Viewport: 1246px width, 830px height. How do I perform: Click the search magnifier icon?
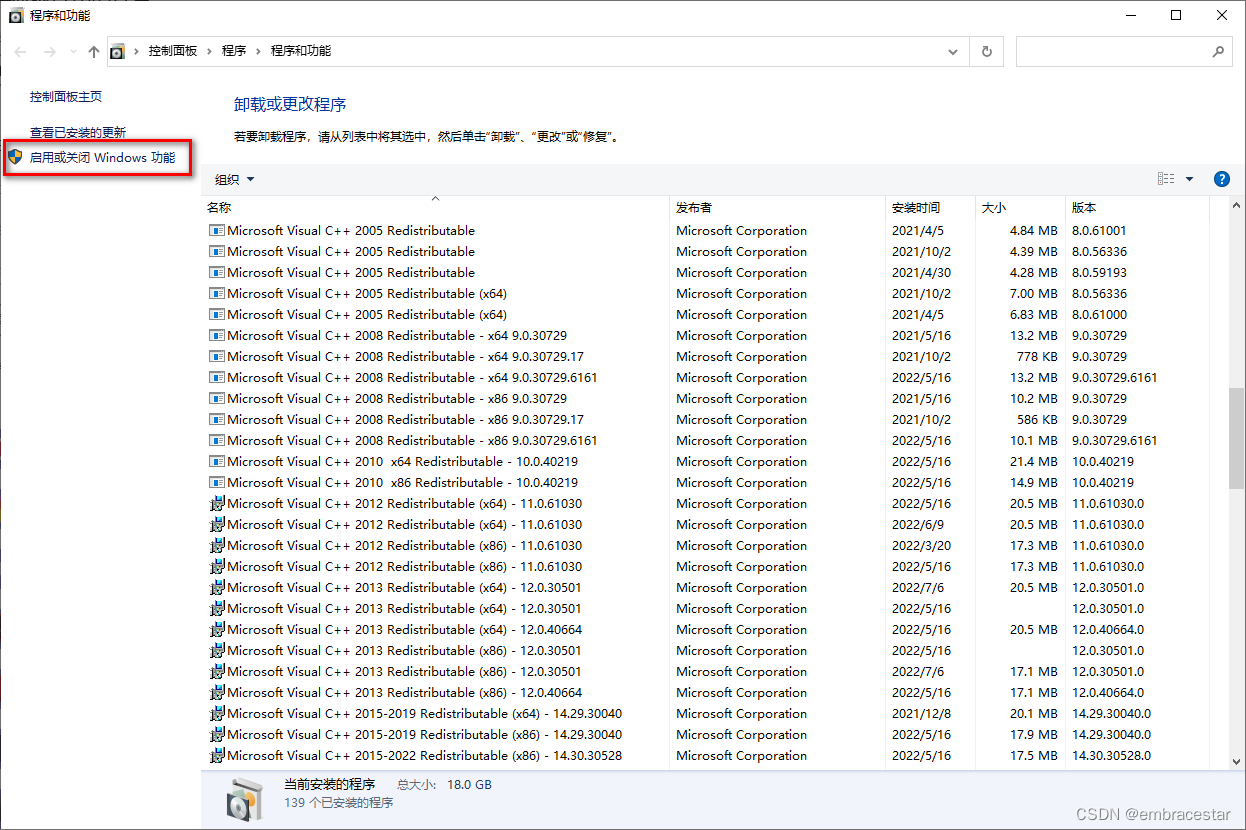pos(1218,52)
